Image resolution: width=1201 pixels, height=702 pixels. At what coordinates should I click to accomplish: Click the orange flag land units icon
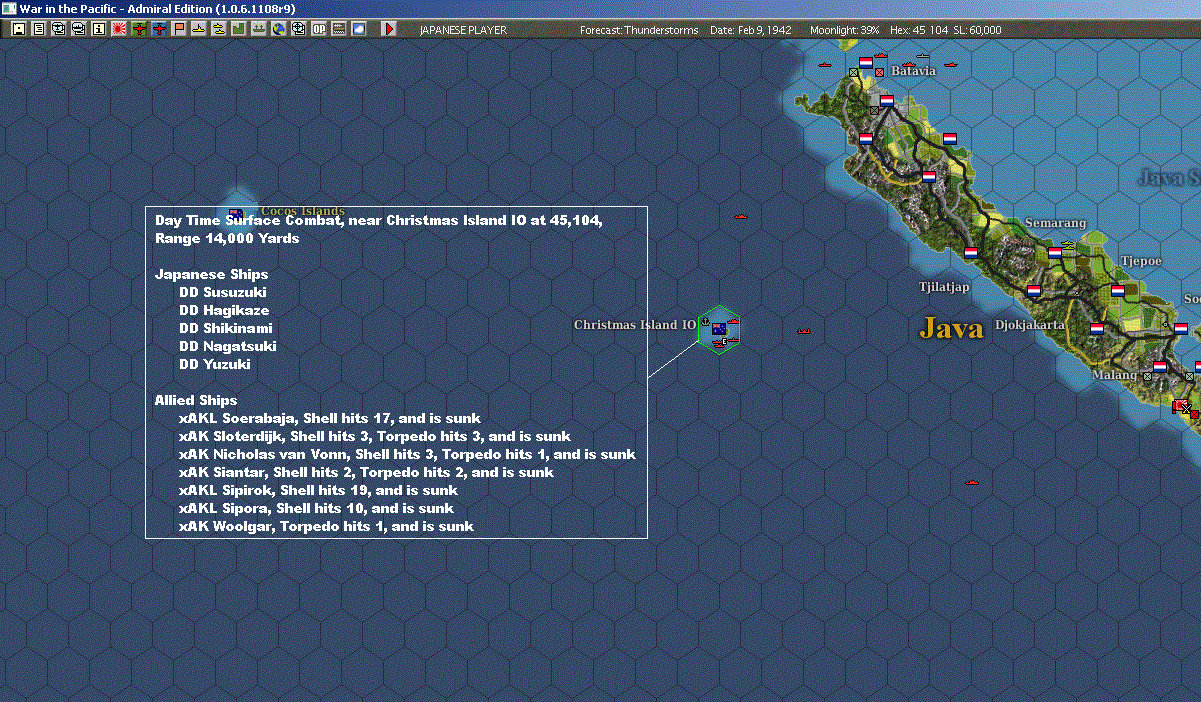(x=179, y=29)
